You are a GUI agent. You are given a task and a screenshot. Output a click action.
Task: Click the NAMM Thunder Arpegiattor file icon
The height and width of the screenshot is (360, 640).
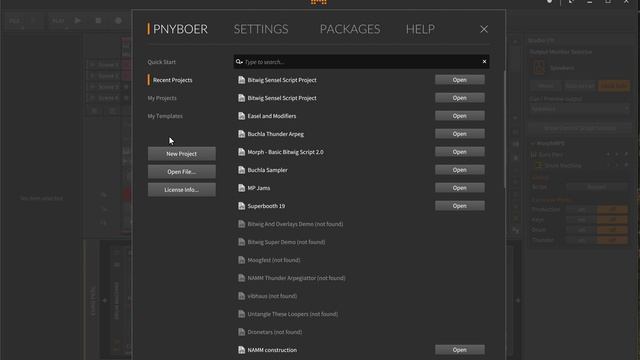point(241,278)
